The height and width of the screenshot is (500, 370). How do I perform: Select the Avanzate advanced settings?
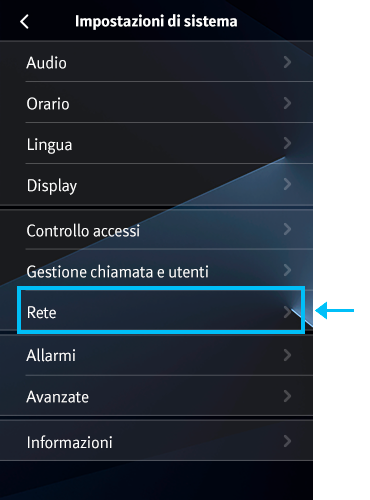(x=156, y=396)
